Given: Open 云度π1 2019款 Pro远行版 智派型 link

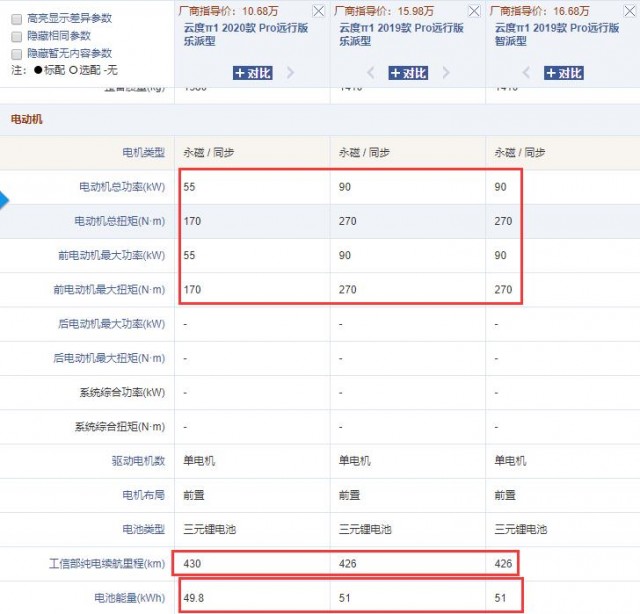Looking at the screenshot, I should tap(557, 34).
